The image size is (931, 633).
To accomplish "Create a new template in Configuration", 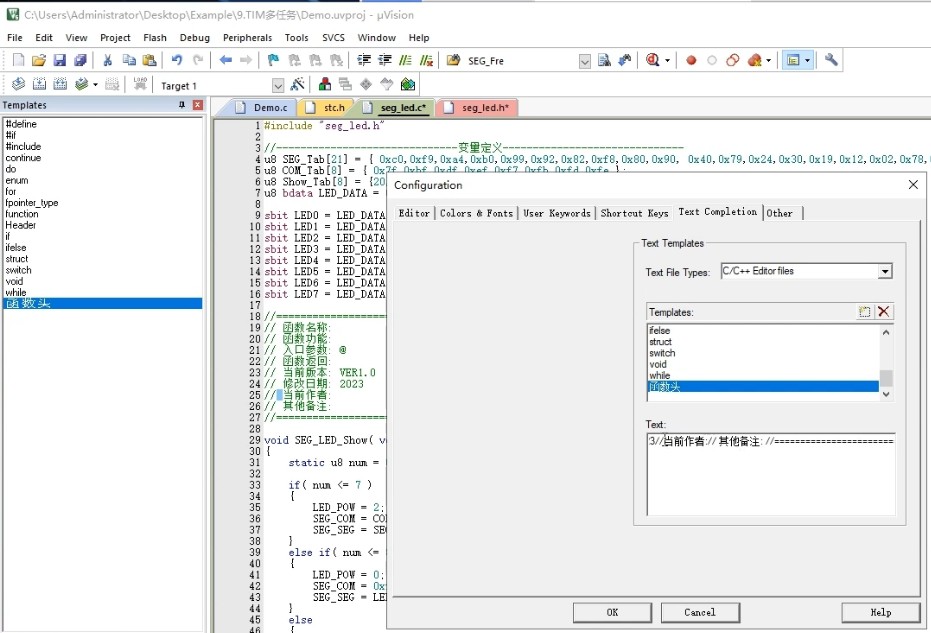I will tap(864, 312).
